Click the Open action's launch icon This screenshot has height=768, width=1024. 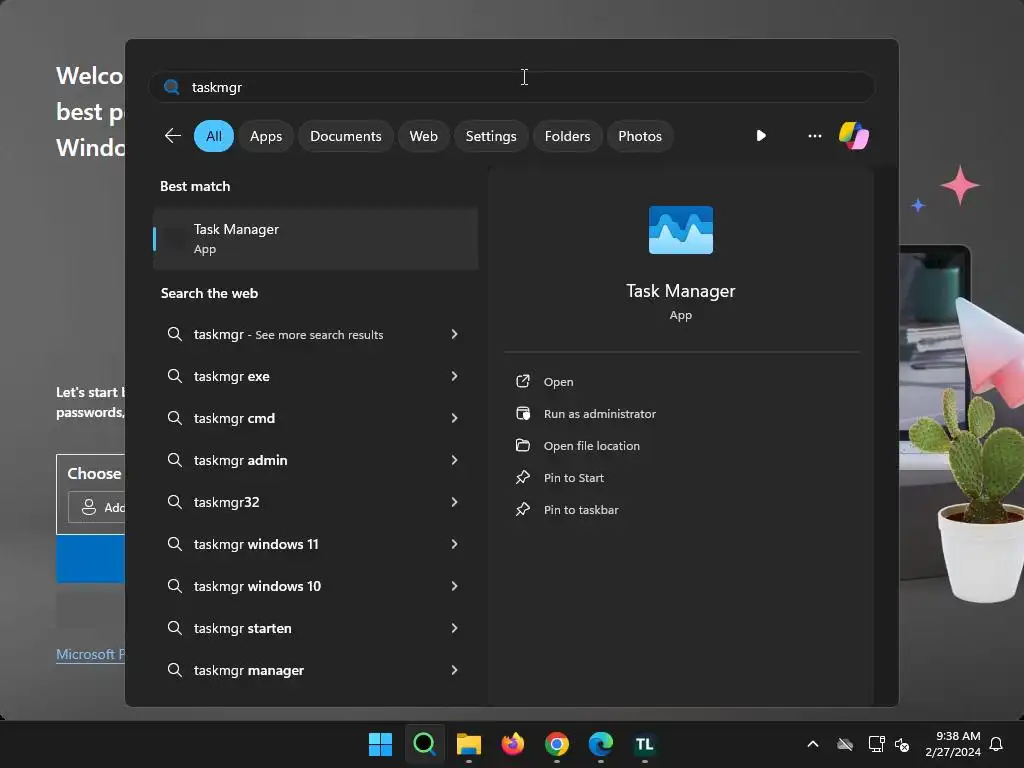(523, 381)
